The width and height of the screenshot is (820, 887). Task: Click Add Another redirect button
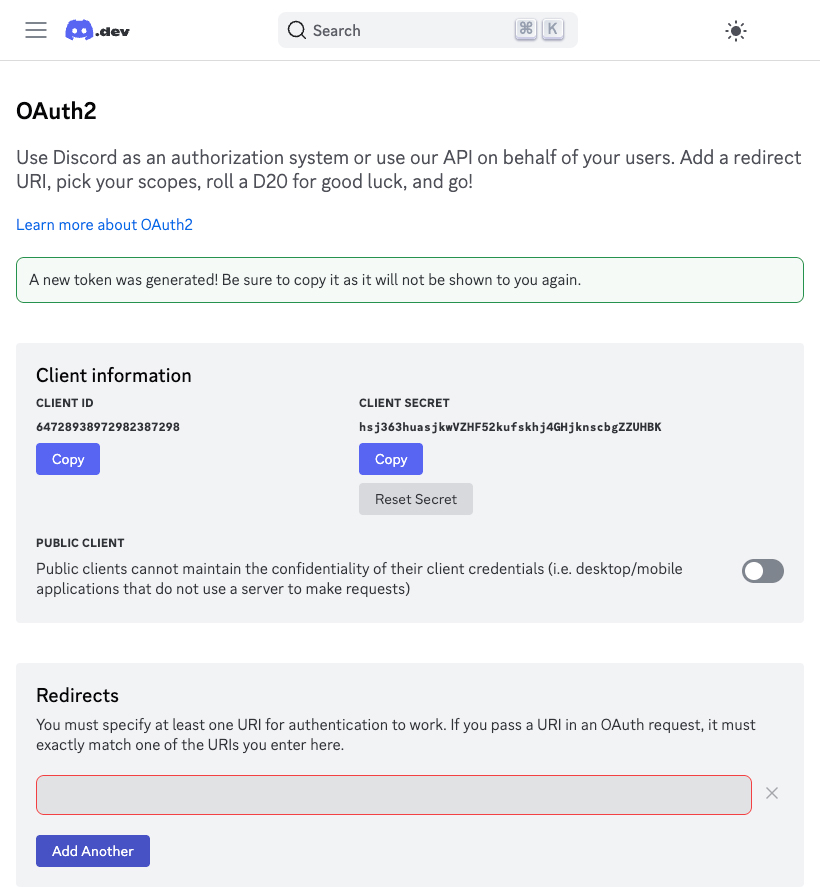coord(93,851)
